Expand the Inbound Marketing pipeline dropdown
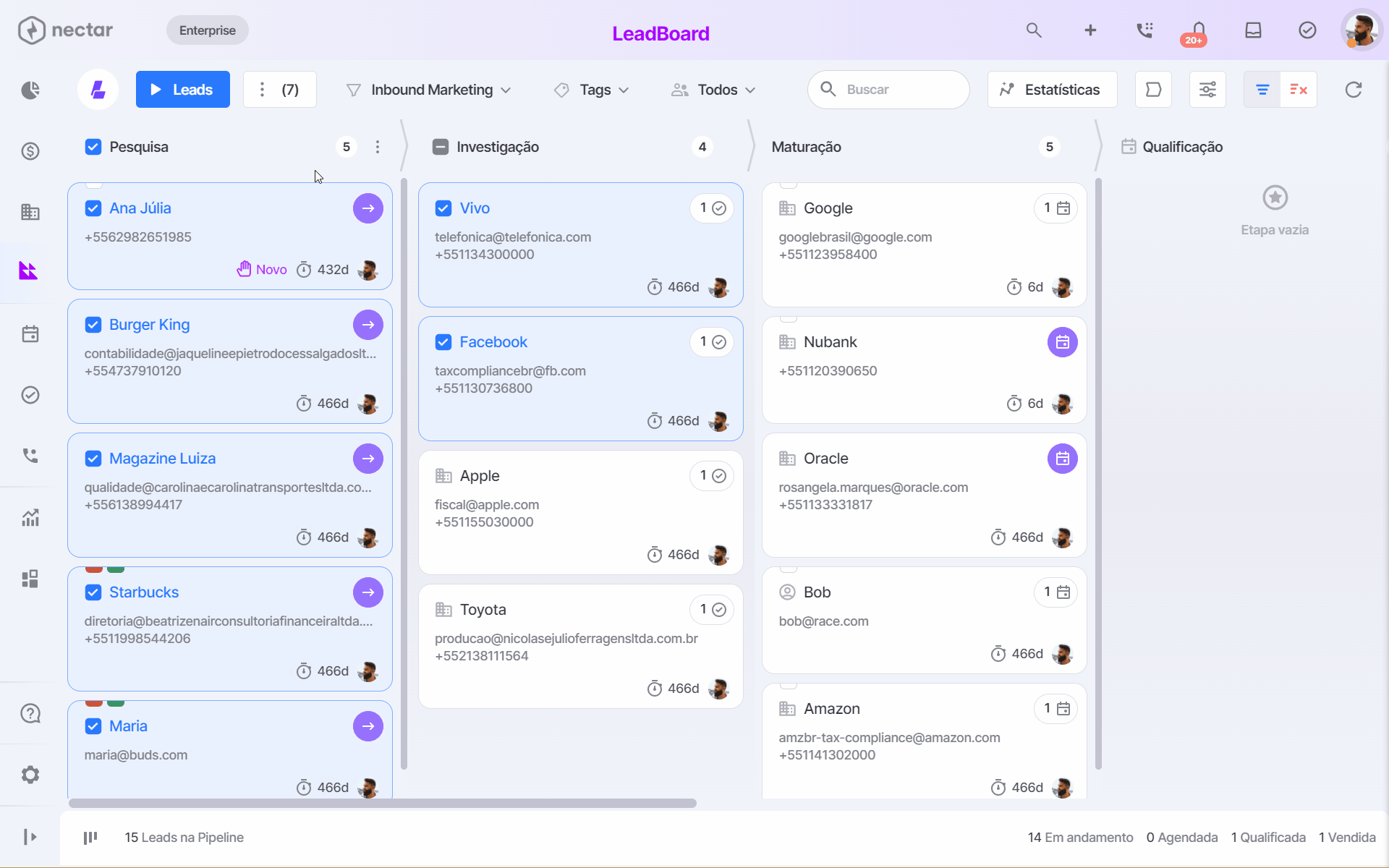1389x868 pixels. (x=428, y=90)
